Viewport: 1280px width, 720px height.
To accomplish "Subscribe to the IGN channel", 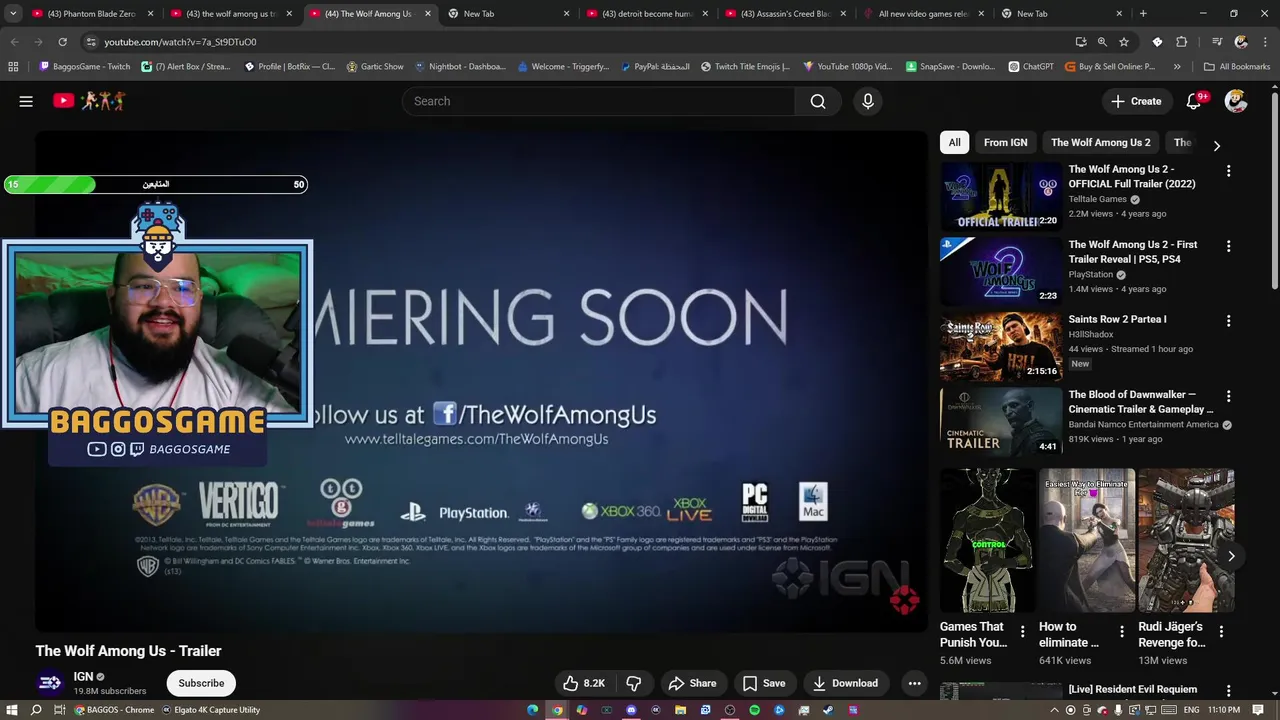I will point(201,683).
